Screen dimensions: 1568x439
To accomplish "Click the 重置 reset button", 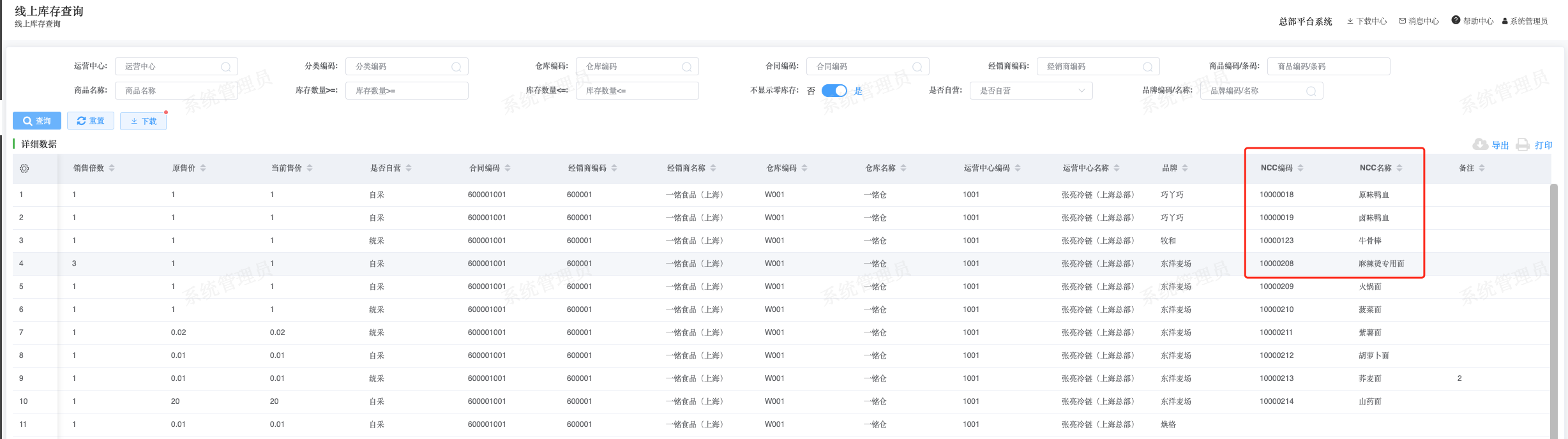I will 91,121.
